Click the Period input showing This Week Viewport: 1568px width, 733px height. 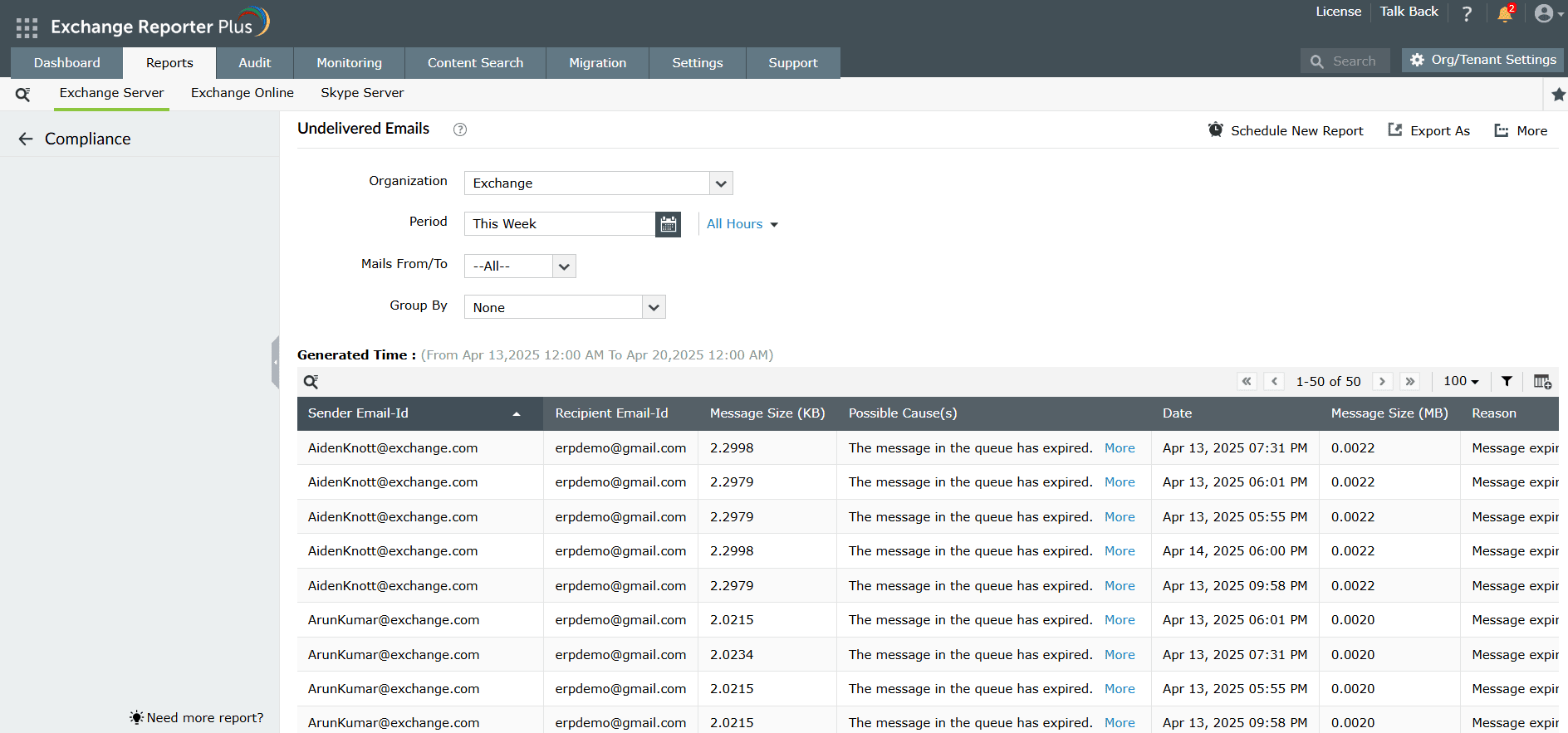click(x=560, y=224)
